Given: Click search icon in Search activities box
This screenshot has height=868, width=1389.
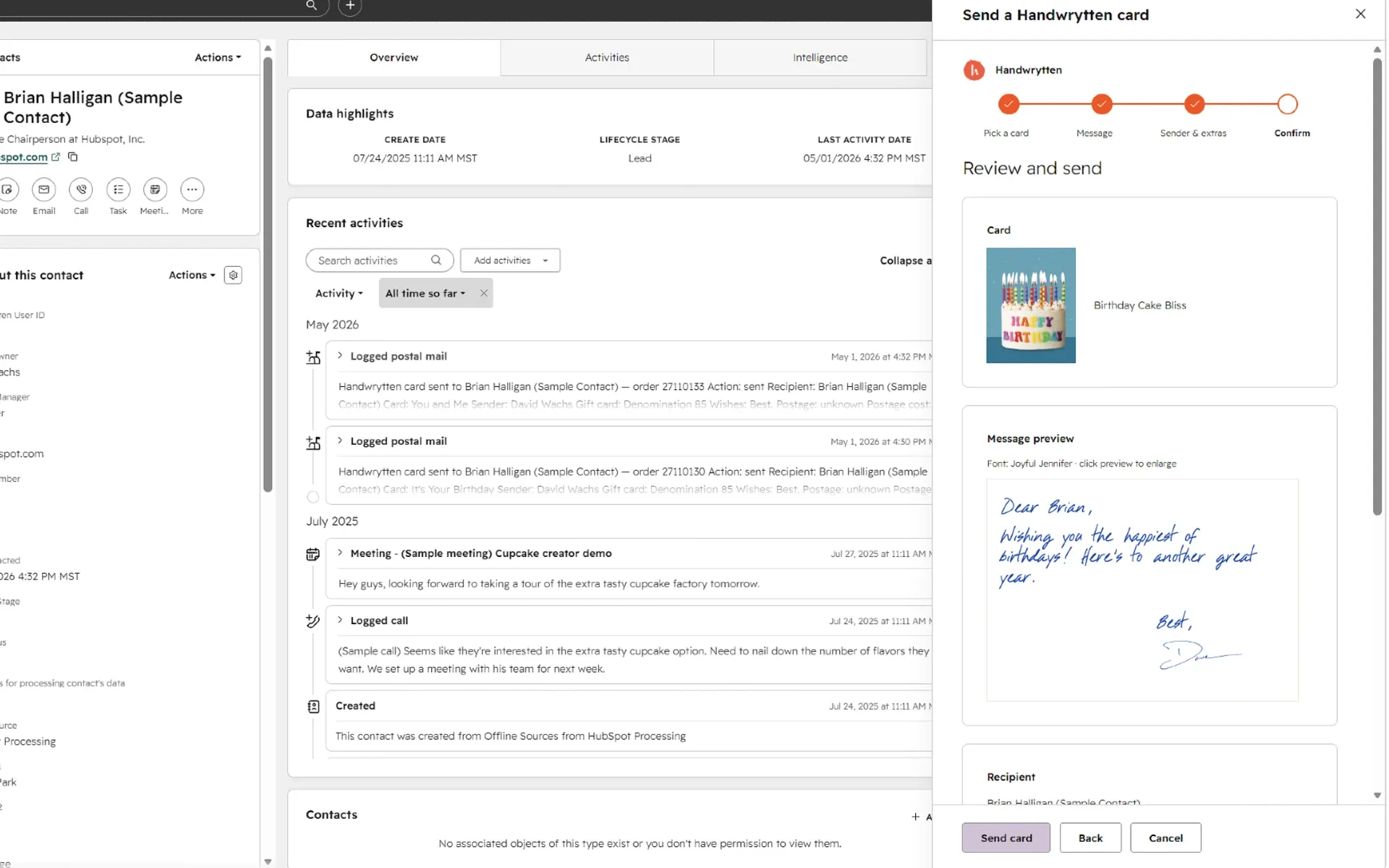Looking at the screenshot, I should coord(436,260).
